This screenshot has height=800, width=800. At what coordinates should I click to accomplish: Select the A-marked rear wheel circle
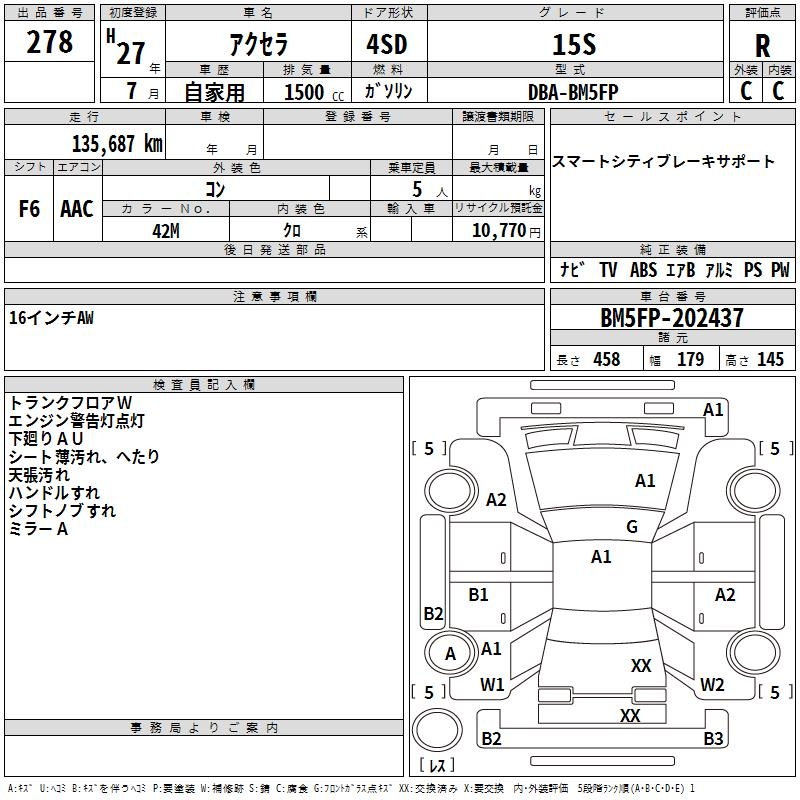[450, 653]
